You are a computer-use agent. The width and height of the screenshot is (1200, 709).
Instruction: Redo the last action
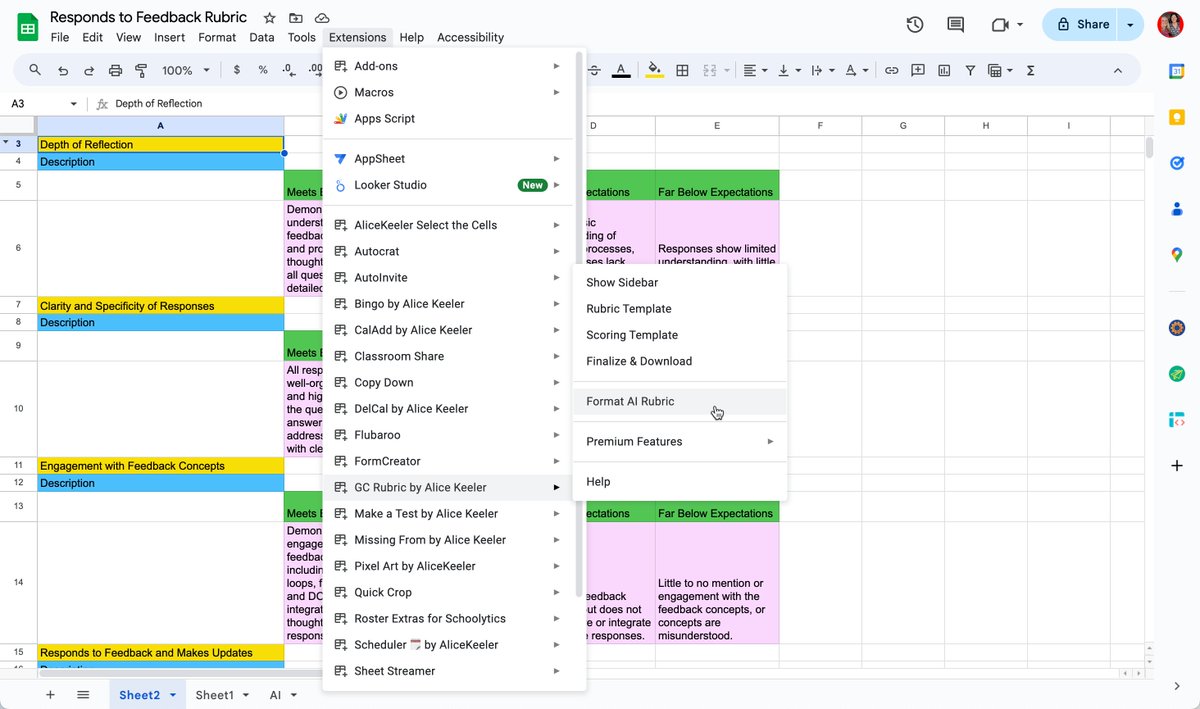pyautogui.click(x=89, y=70)
